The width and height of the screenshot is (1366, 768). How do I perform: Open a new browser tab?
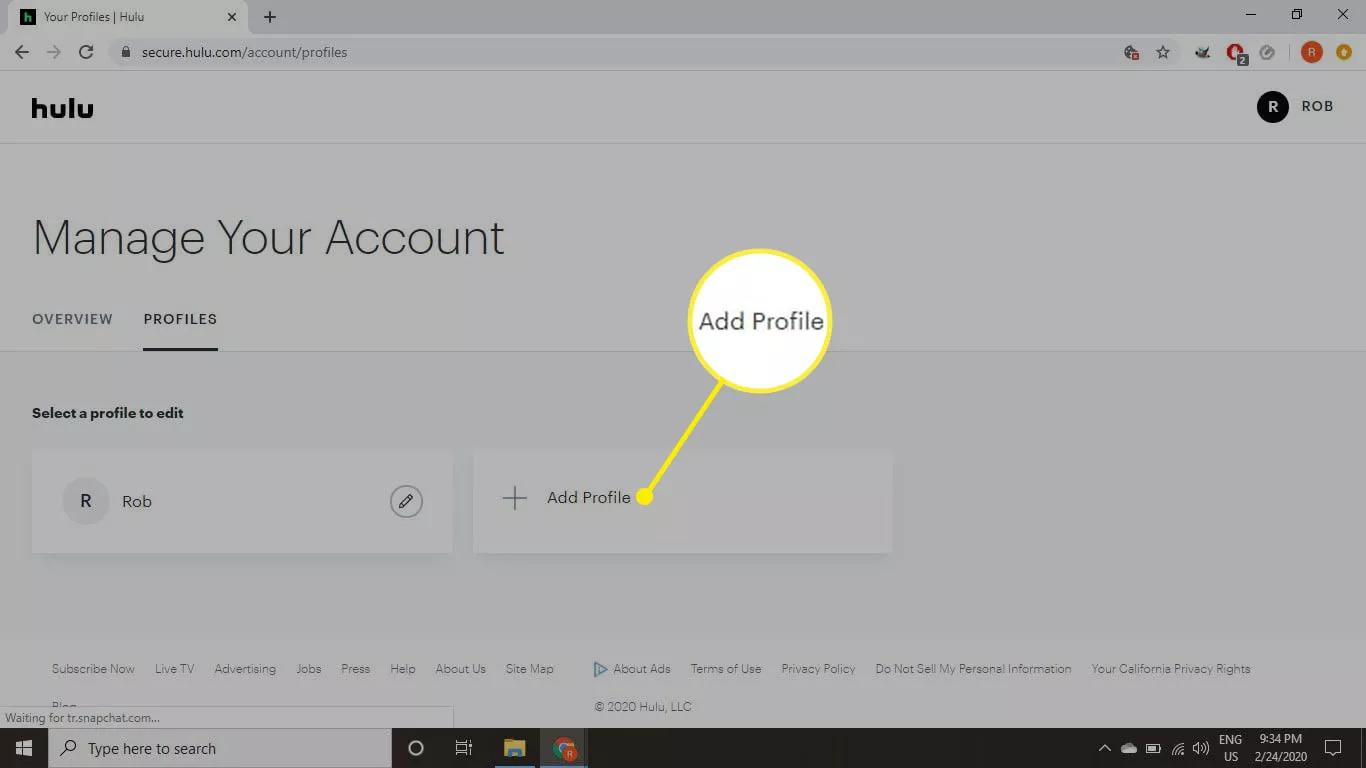pyautogui.click(x=270, y=17)
